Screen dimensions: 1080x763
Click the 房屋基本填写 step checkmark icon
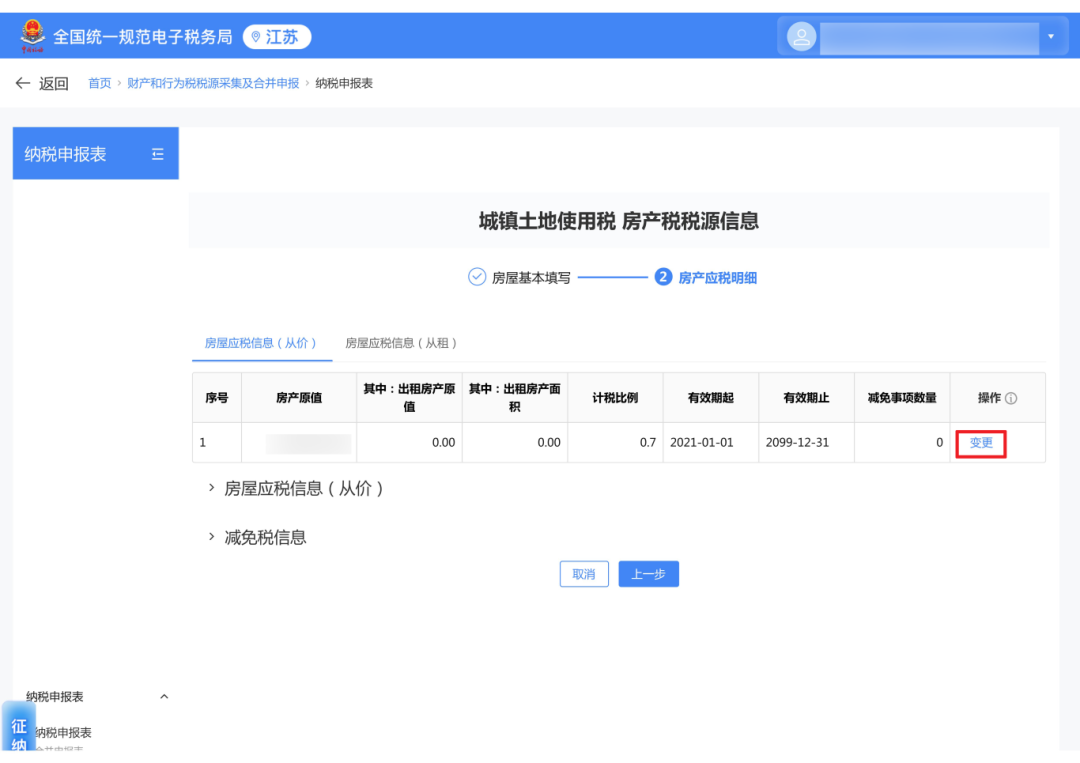tap(477, 277)
